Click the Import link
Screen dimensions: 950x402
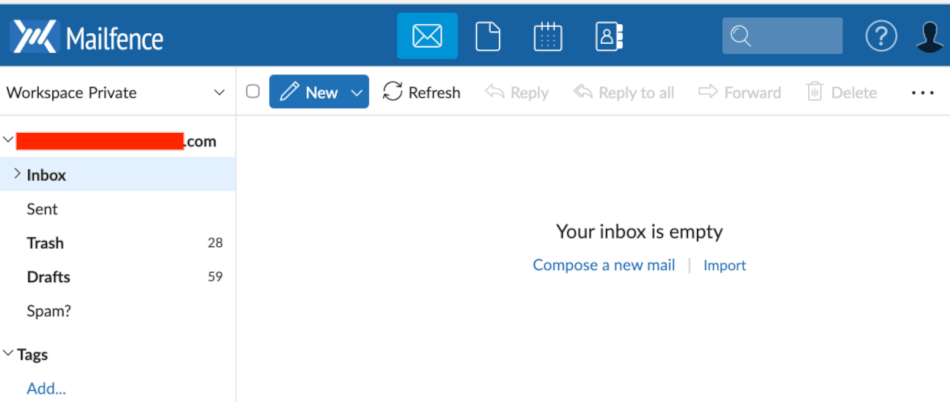[724, 265]
